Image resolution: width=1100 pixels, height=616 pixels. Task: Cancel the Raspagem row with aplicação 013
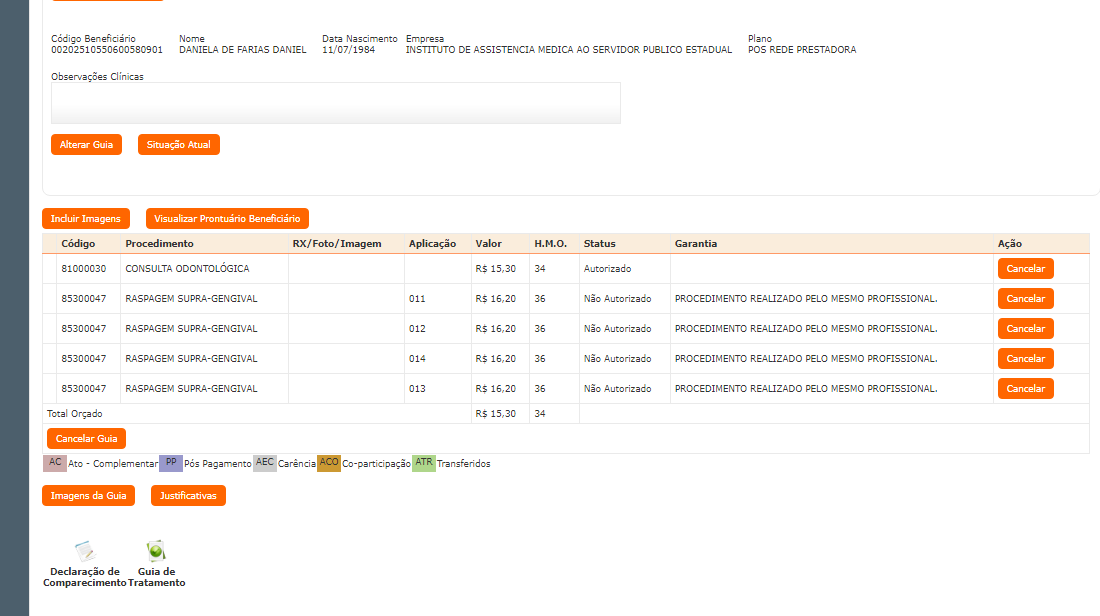click(1026, 389)
